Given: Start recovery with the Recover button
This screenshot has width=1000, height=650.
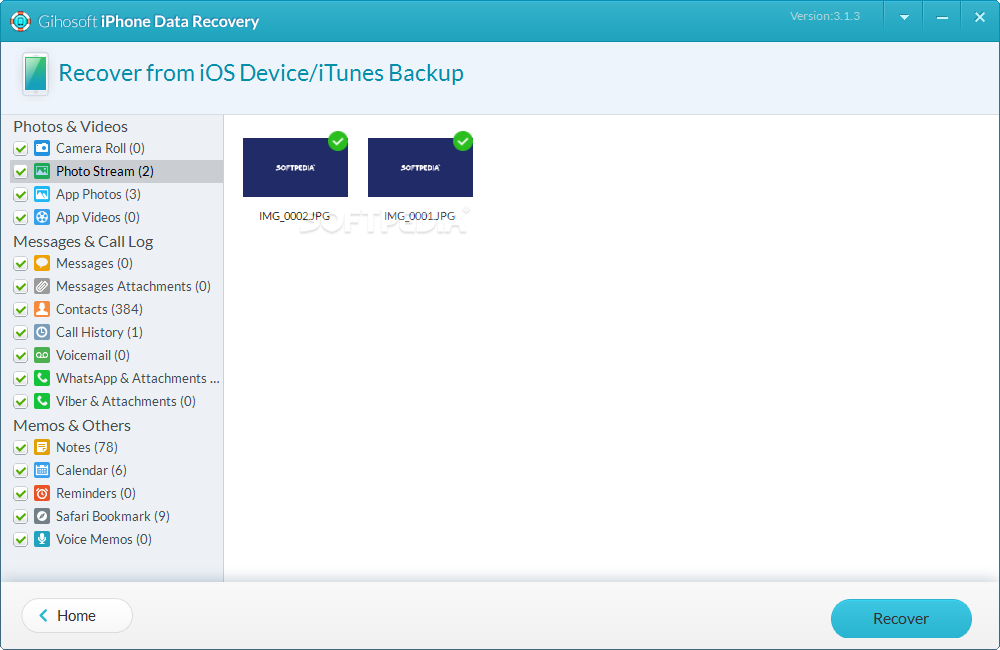Looking at the screenshot, I should pos(901,618).
